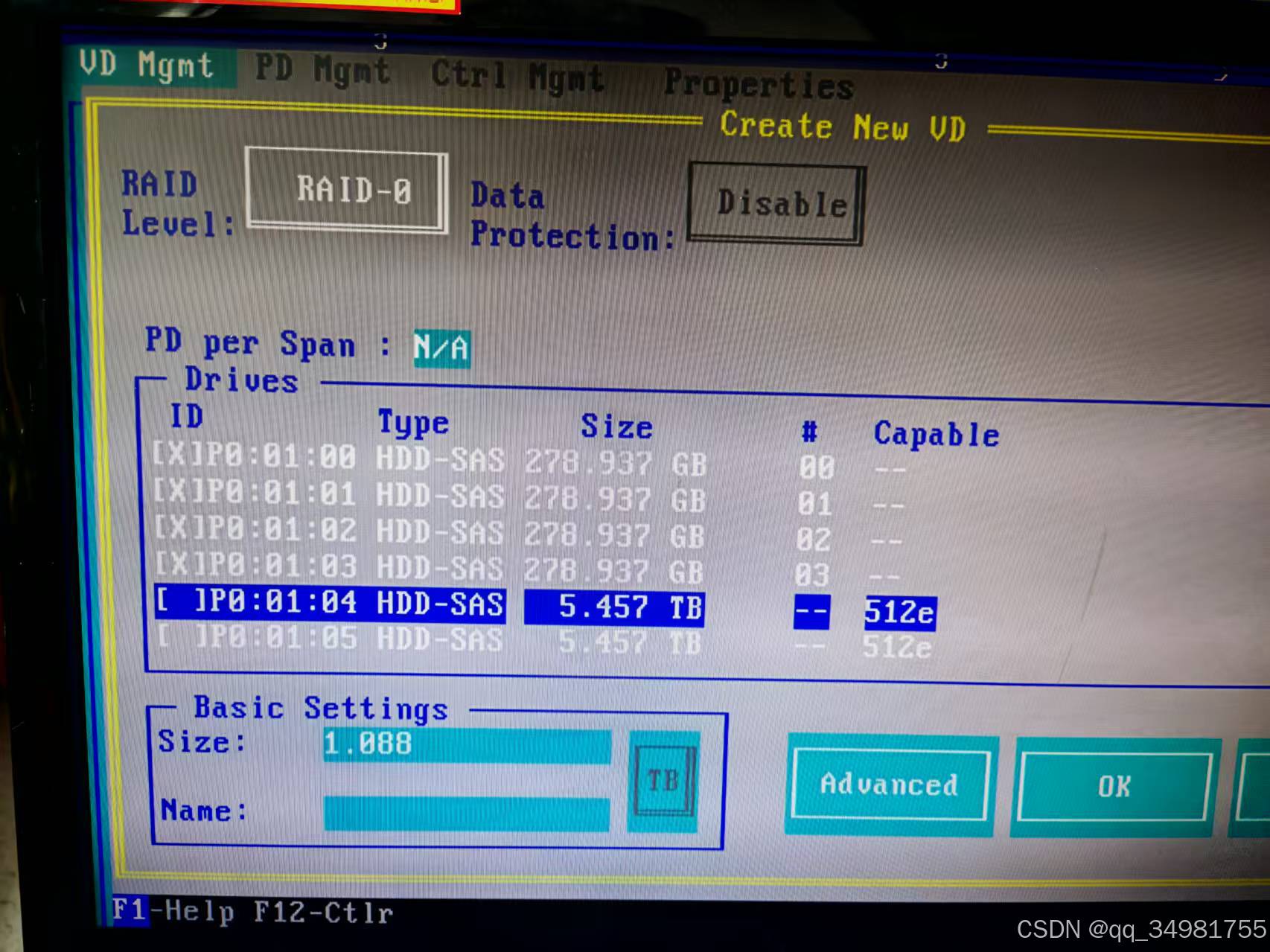The width and height of the screenshot is (1270, 952).
Task: Click the Basic Settings group label
Action: click(321, 708)
